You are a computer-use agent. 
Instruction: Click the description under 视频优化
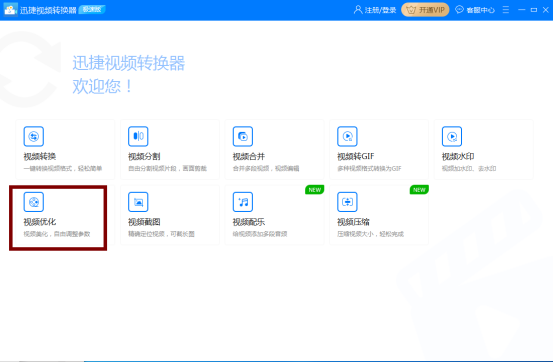(x=57, y=234)
